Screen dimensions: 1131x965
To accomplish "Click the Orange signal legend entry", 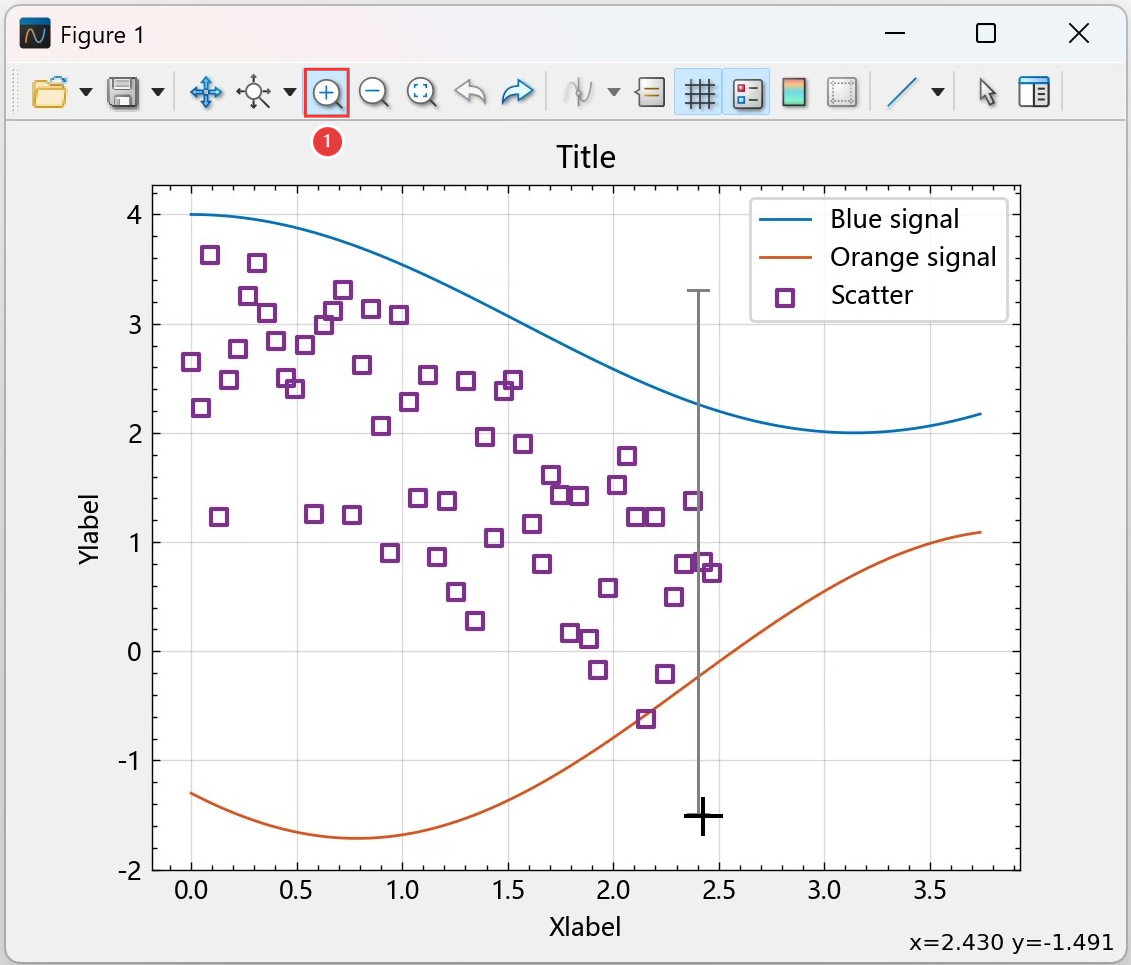I will tap(912, 257).
